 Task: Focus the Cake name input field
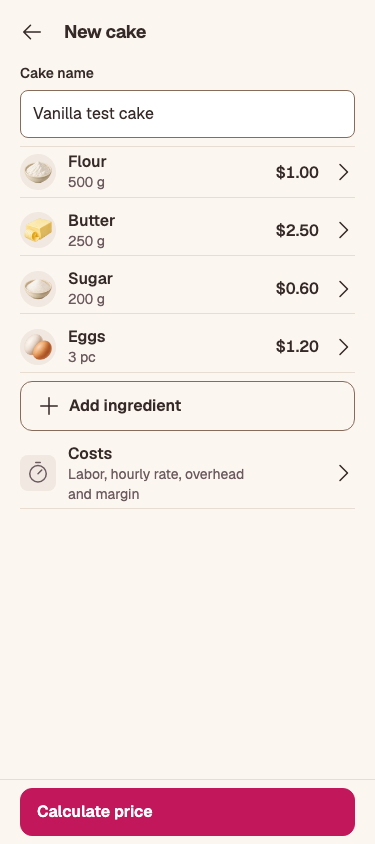[187, 114]
